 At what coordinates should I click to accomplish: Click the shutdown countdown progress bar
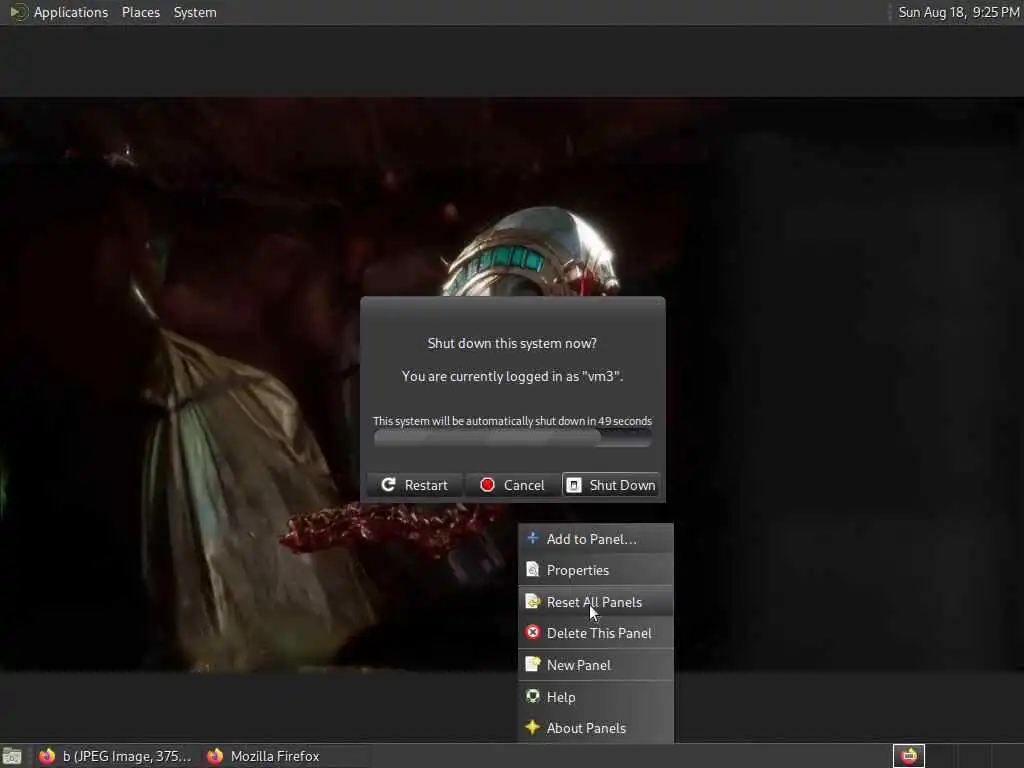coord(513,438)
